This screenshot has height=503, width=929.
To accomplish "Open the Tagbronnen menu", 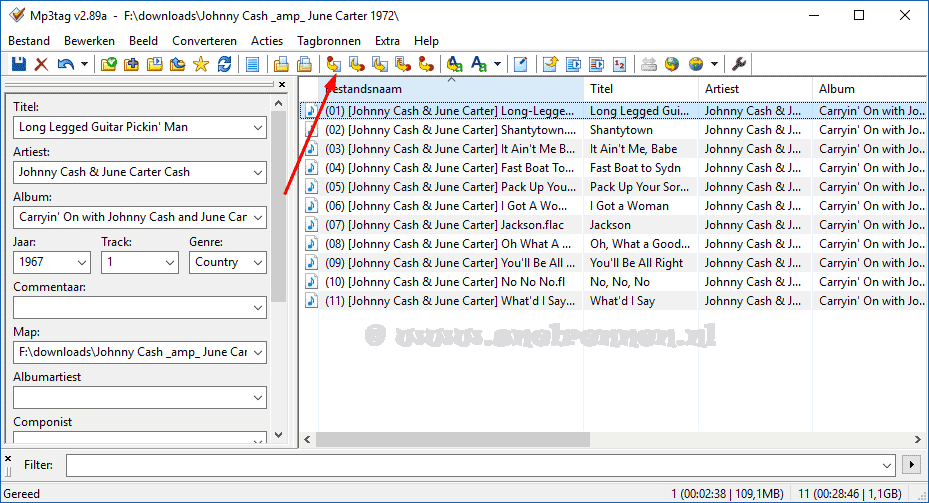I will [x=329, y=41].
